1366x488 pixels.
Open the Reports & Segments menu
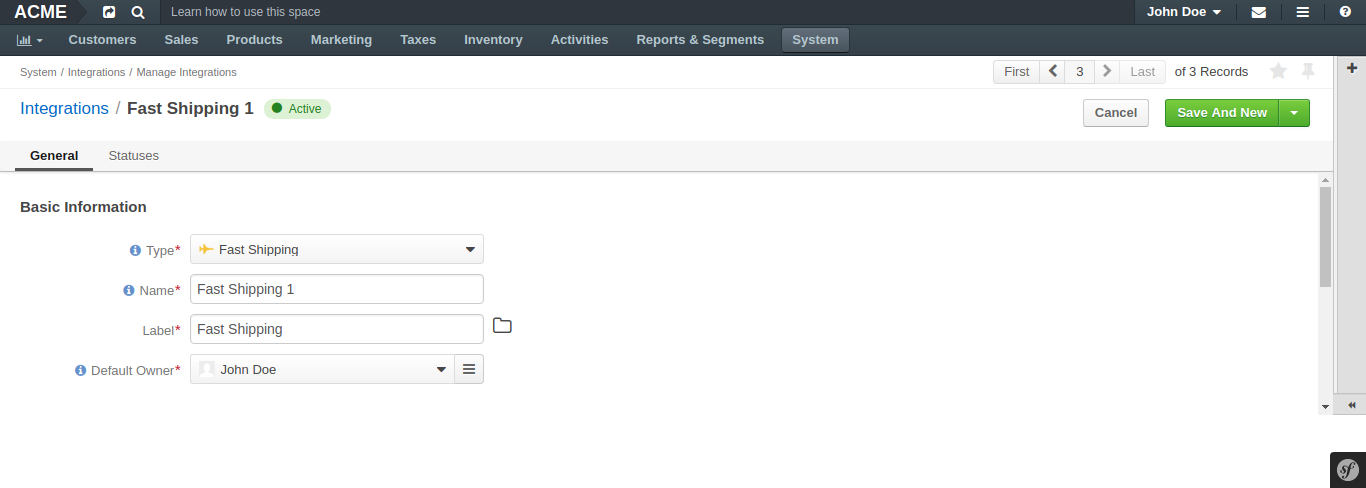[700, 40]
